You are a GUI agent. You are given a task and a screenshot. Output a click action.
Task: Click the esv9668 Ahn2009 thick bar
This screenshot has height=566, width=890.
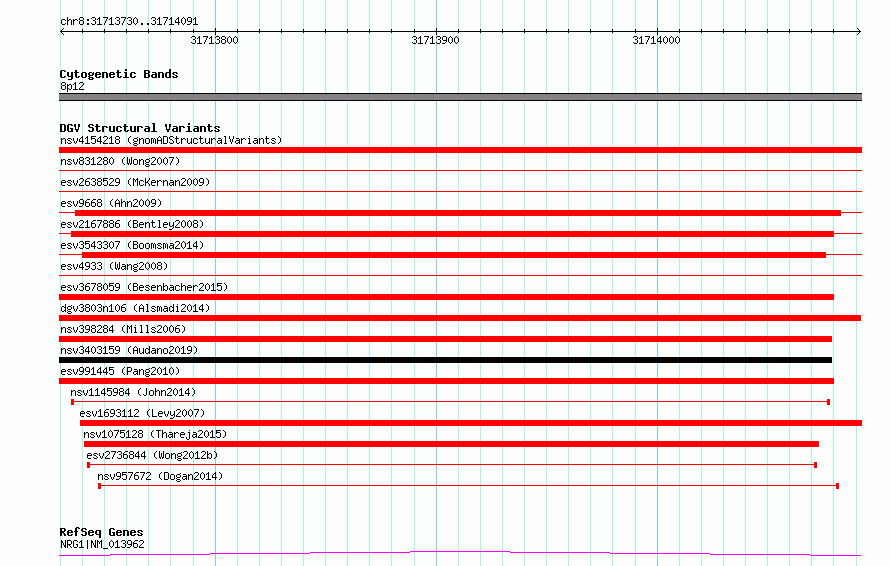pyautogui.click(x=458, y=213)
